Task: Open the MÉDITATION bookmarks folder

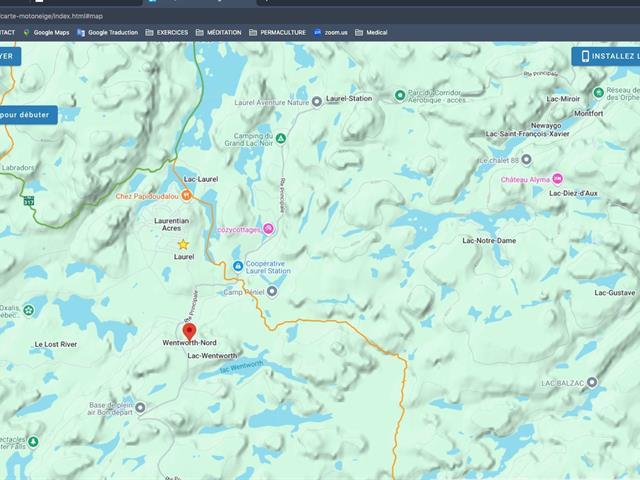Action: [x=219, y=32]
